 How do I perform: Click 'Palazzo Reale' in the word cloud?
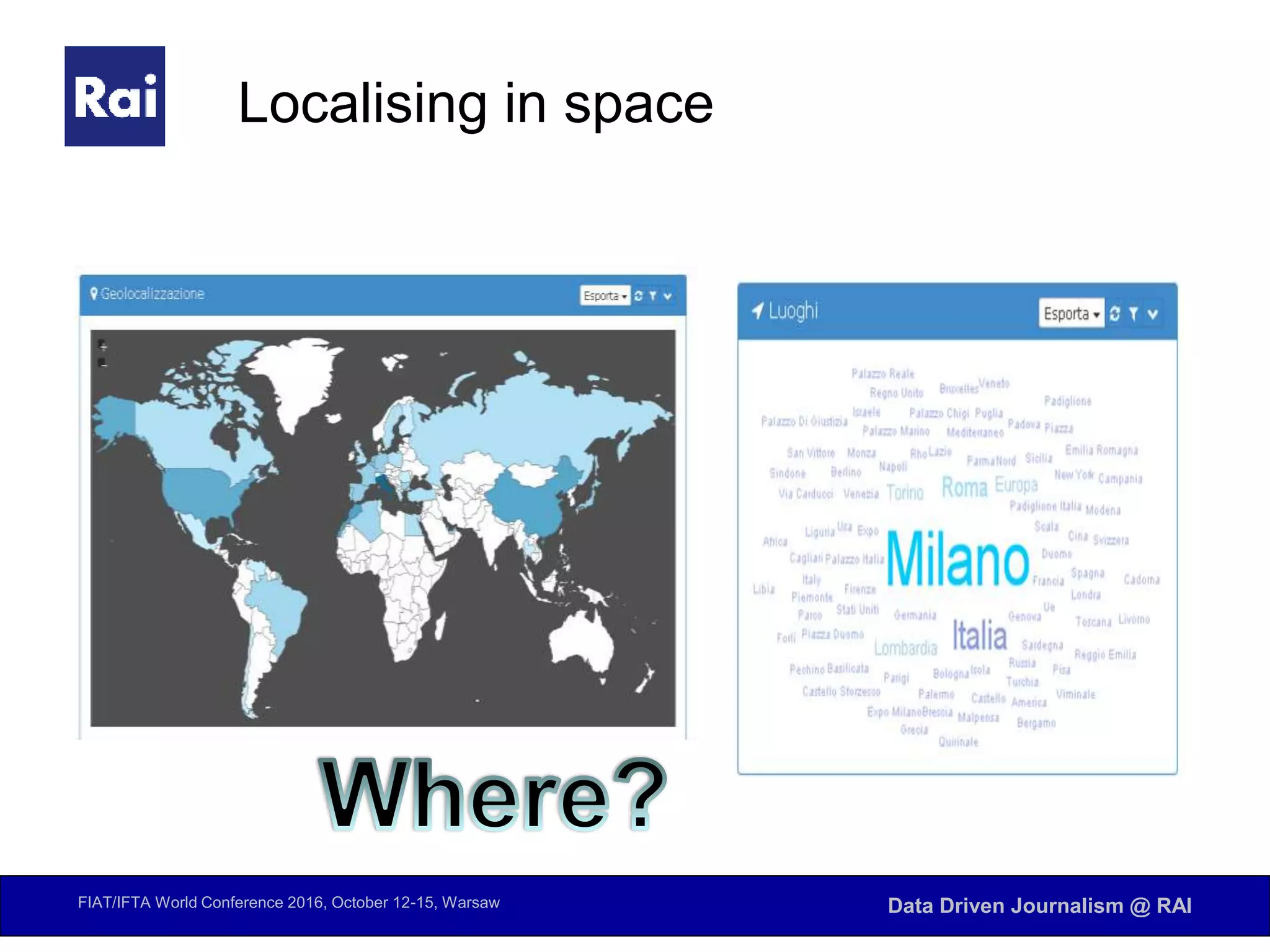883,374
